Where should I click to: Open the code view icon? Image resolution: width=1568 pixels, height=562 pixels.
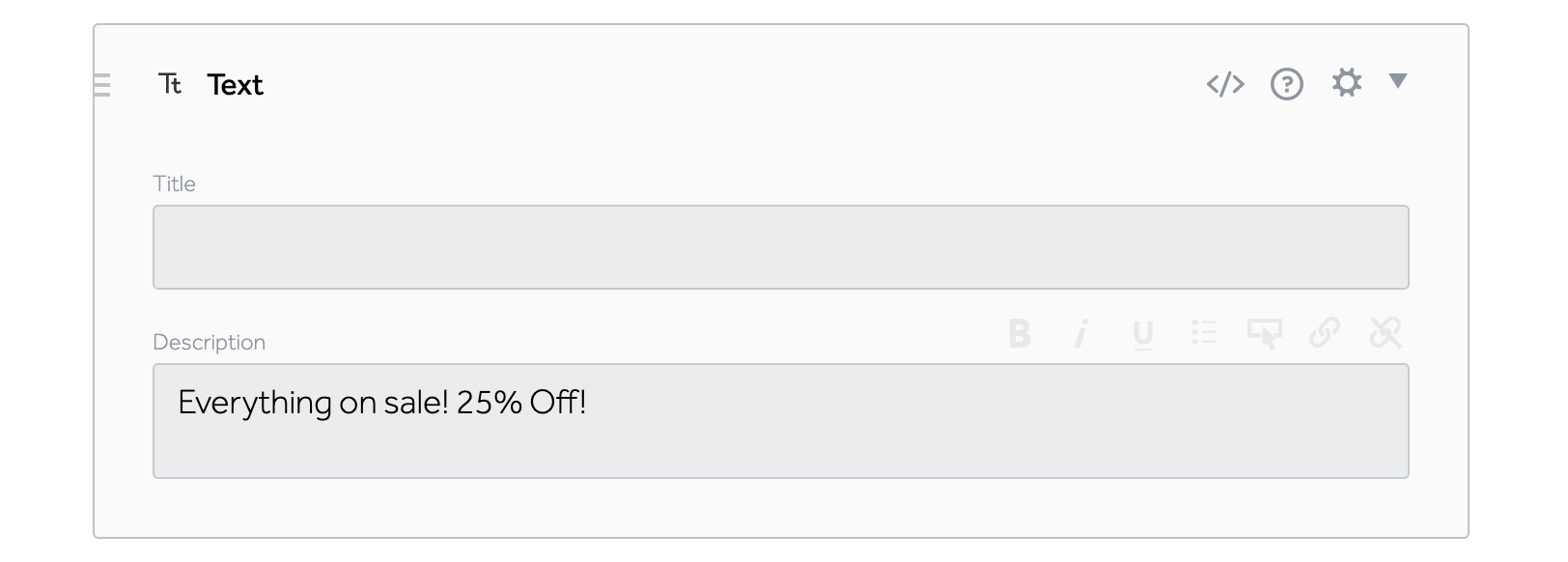[x=1225, y=85]
